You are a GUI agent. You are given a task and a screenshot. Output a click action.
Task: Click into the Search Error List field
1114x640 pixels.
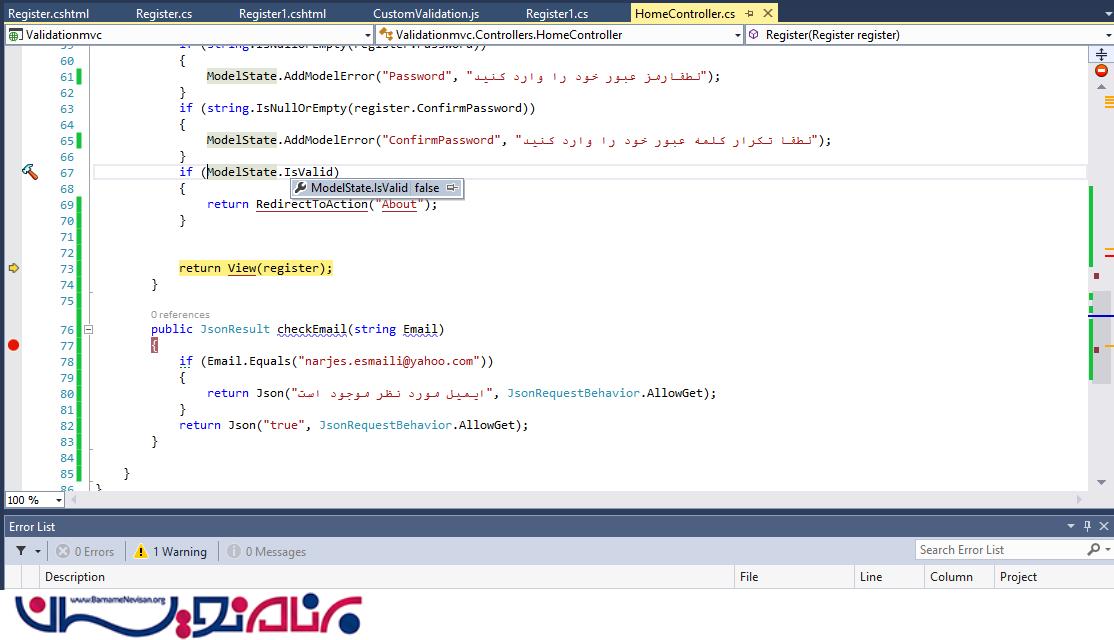point(1000,550)
